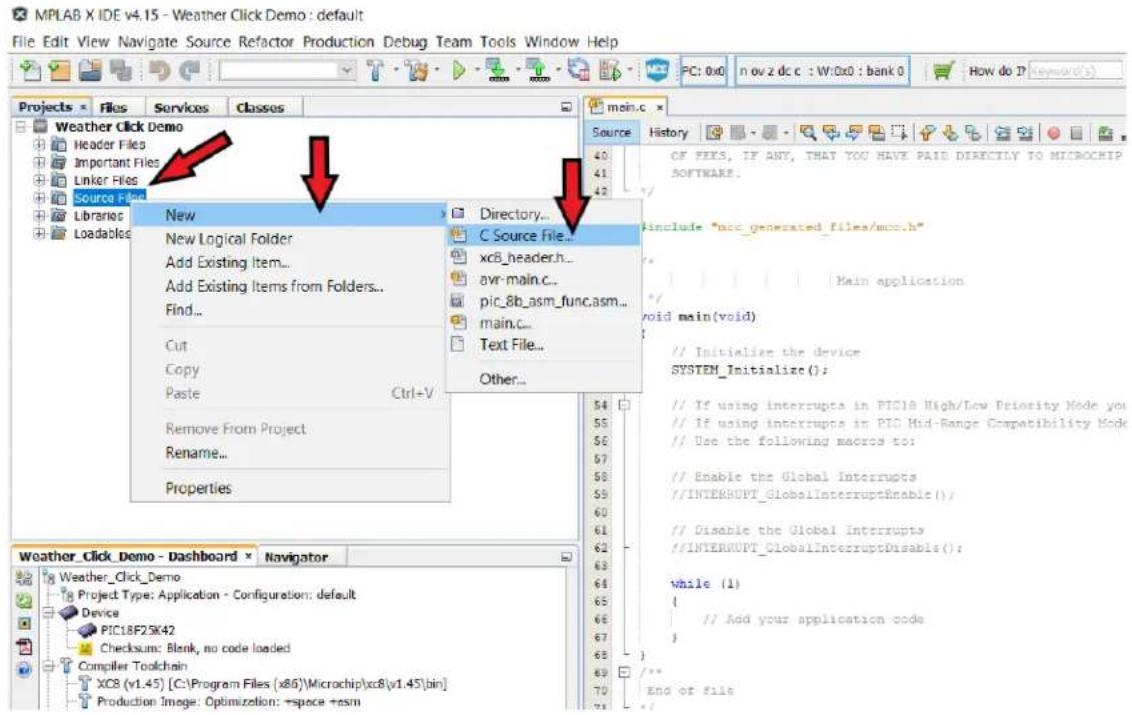Choose xc8_header.h from the New submenu
The width and height of the screenshot is (1132, 715).
point(544,257)
